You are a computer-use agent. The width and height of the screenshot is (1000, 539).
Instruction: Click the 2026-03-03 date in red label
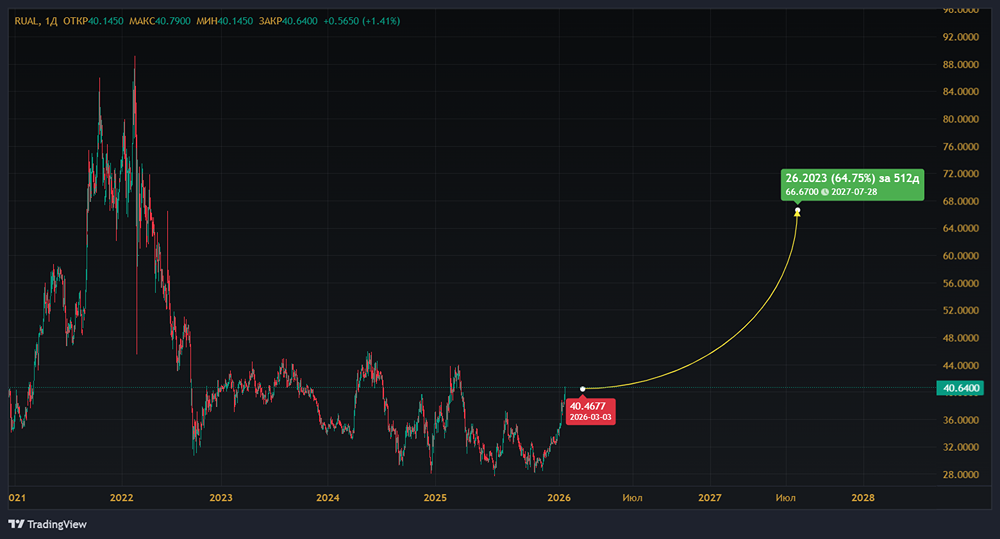point(591,417)
